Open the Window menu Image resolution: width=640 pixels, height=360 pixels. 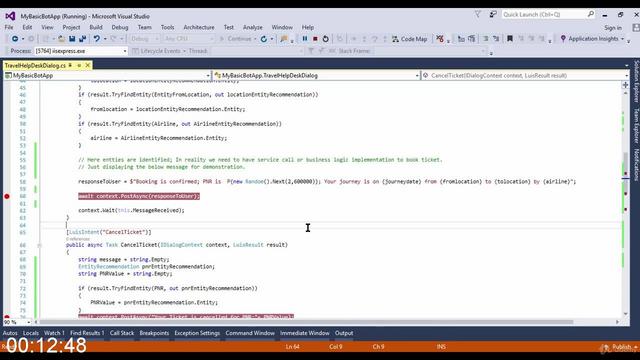(282, 27)
